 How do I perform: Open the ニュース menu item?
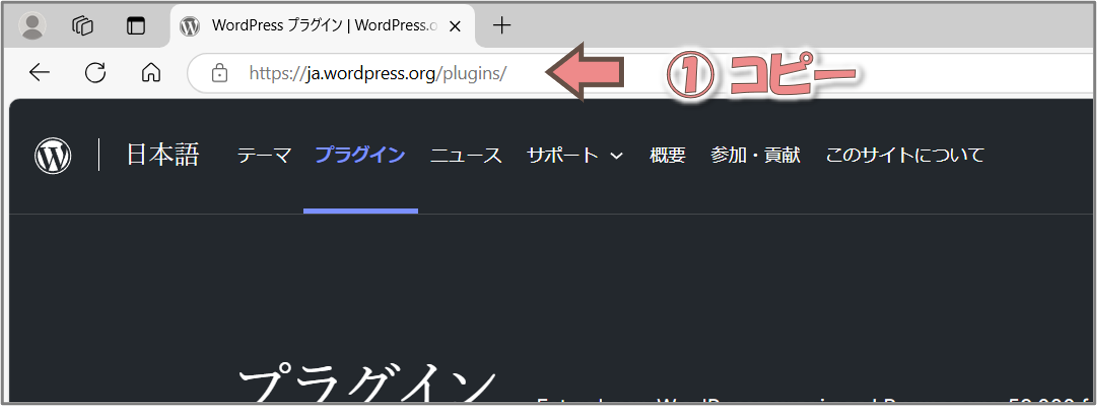466,155
